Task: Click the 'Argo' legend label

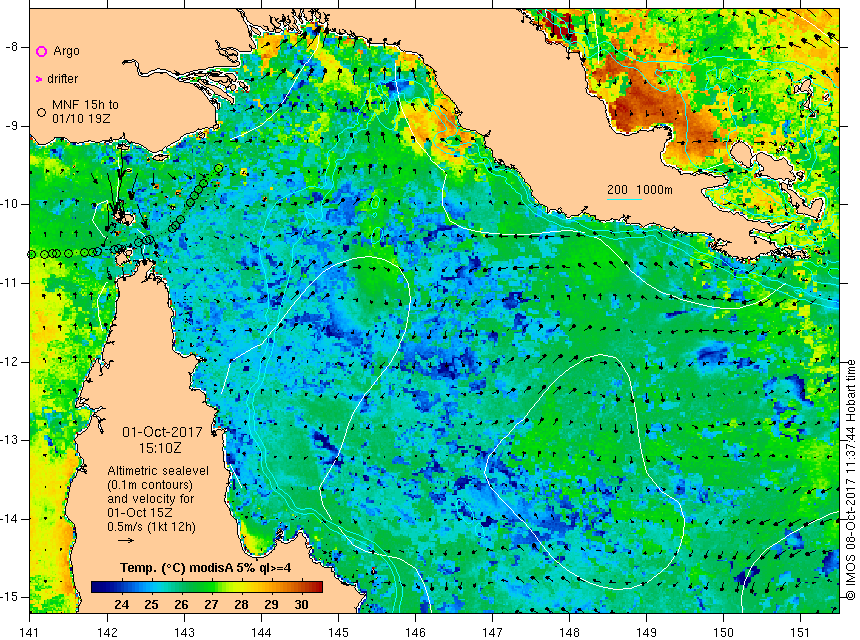Action: [x=66, y=51]
